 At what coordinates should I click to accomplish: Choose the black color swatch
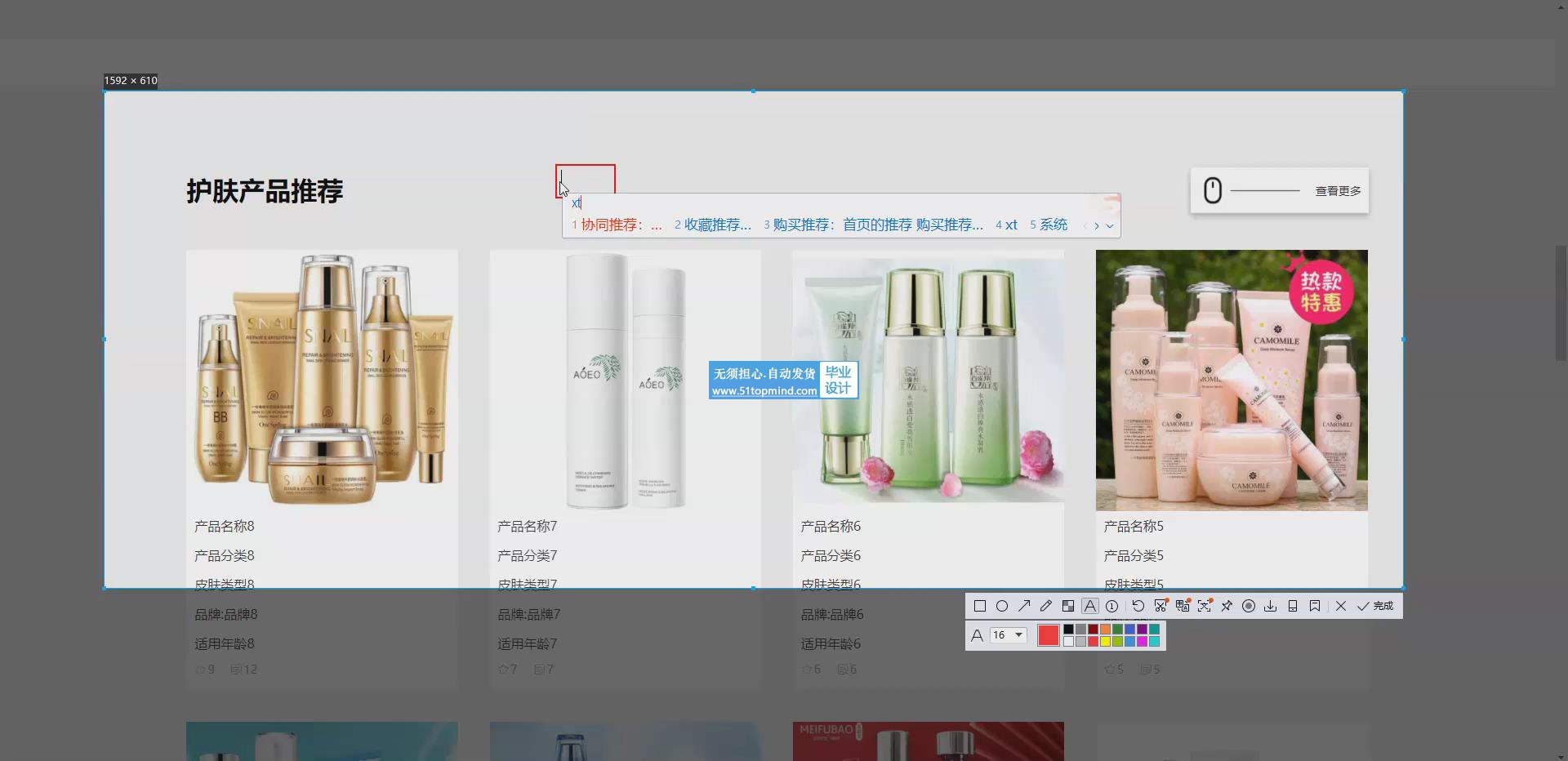tap(1068, 630)
